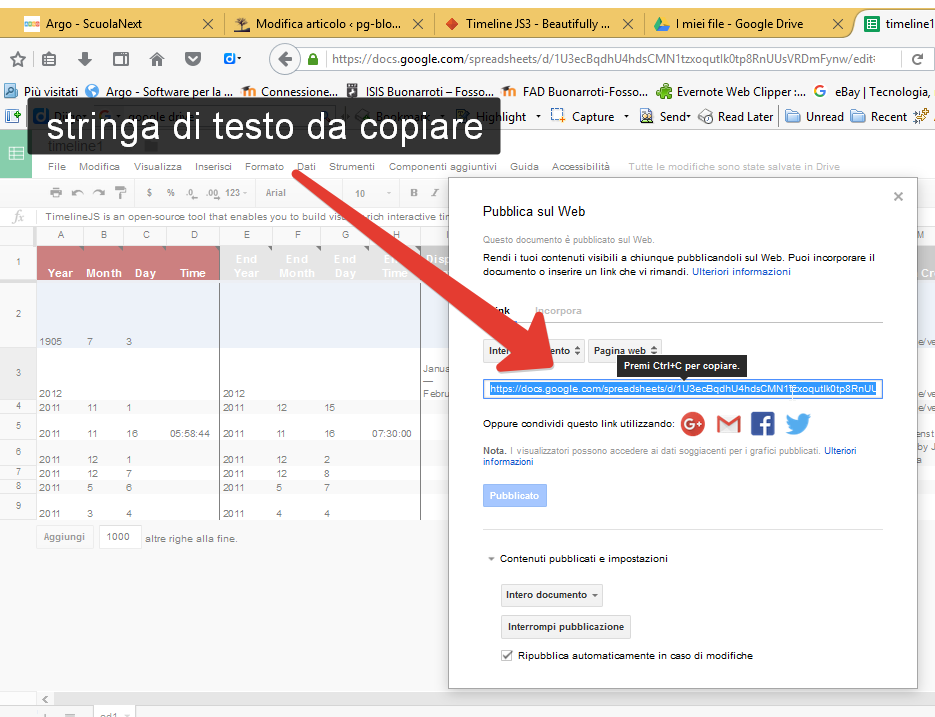The image size is (935, 717).
Task: Open the Guida menu
Action: pos(524,166)
